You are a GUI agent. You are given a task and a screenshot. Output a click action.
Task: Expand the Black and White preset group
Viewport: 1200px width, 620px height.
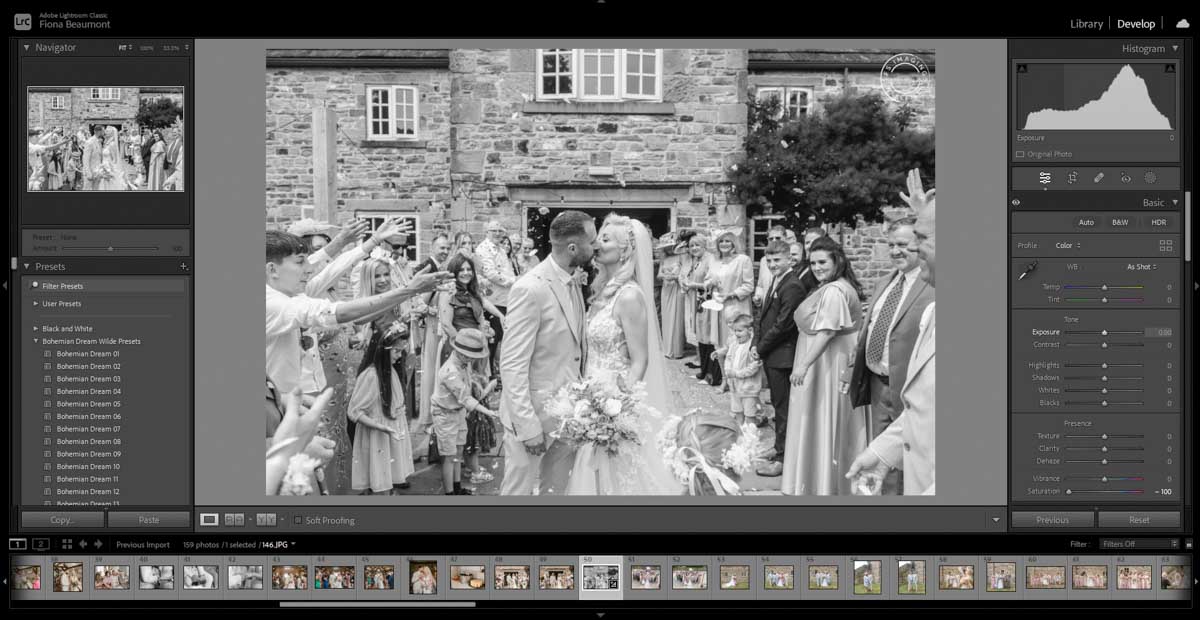(36, 329)
